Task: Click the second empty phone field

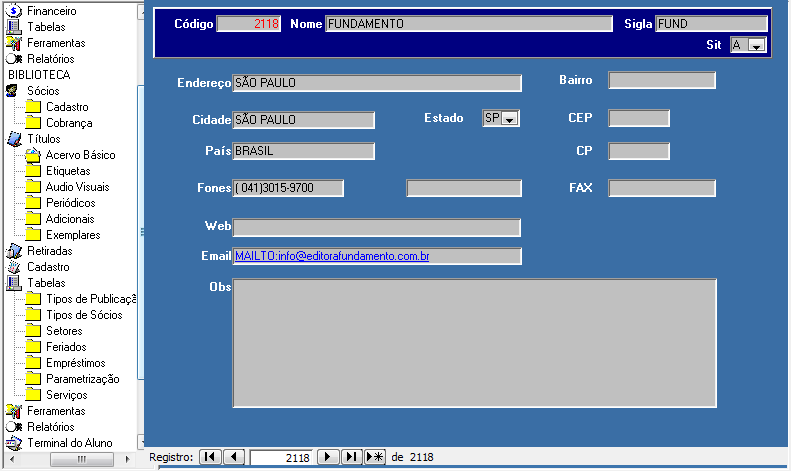Action: click(x=464, y=188)
